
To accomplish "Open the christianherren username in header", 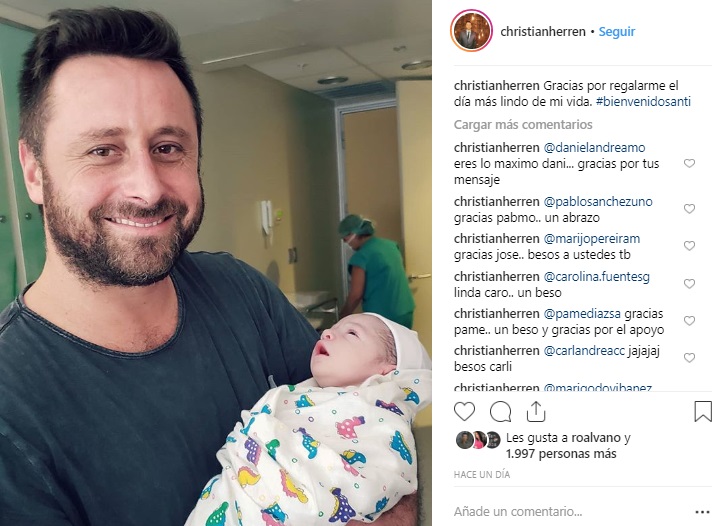I will click(543, 31).
